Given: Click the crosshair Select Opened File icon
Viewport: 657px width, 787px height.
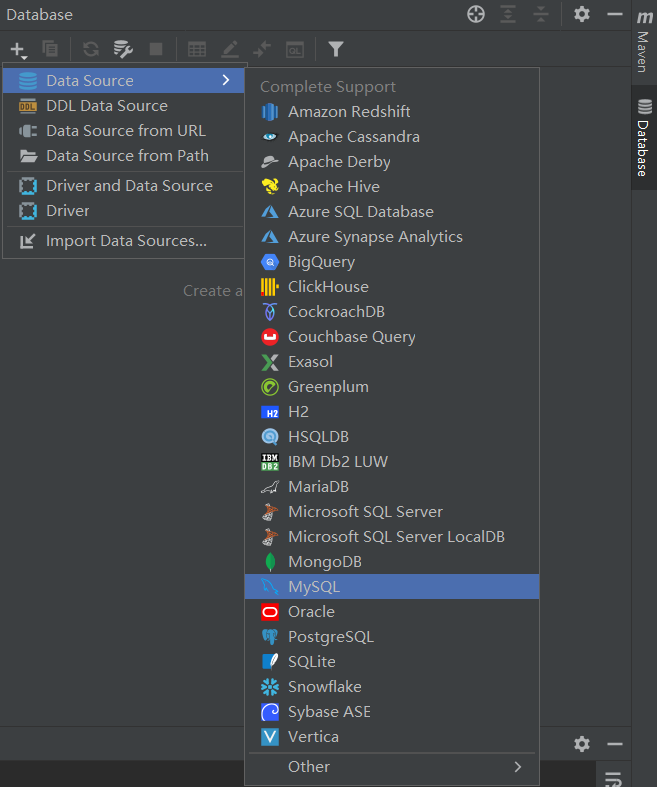Looking at the screenshot, I should pos(476,14).
